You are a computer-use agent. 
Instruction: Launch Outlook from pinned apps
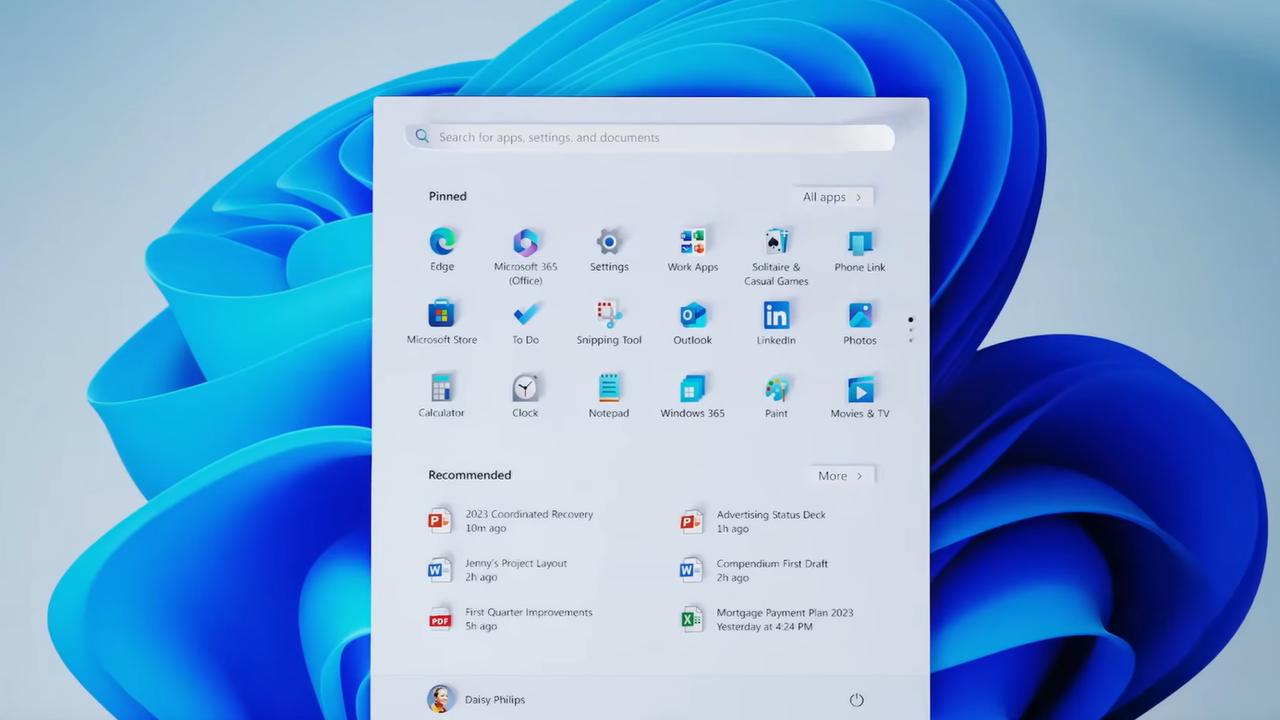click(x=693, y=323)
